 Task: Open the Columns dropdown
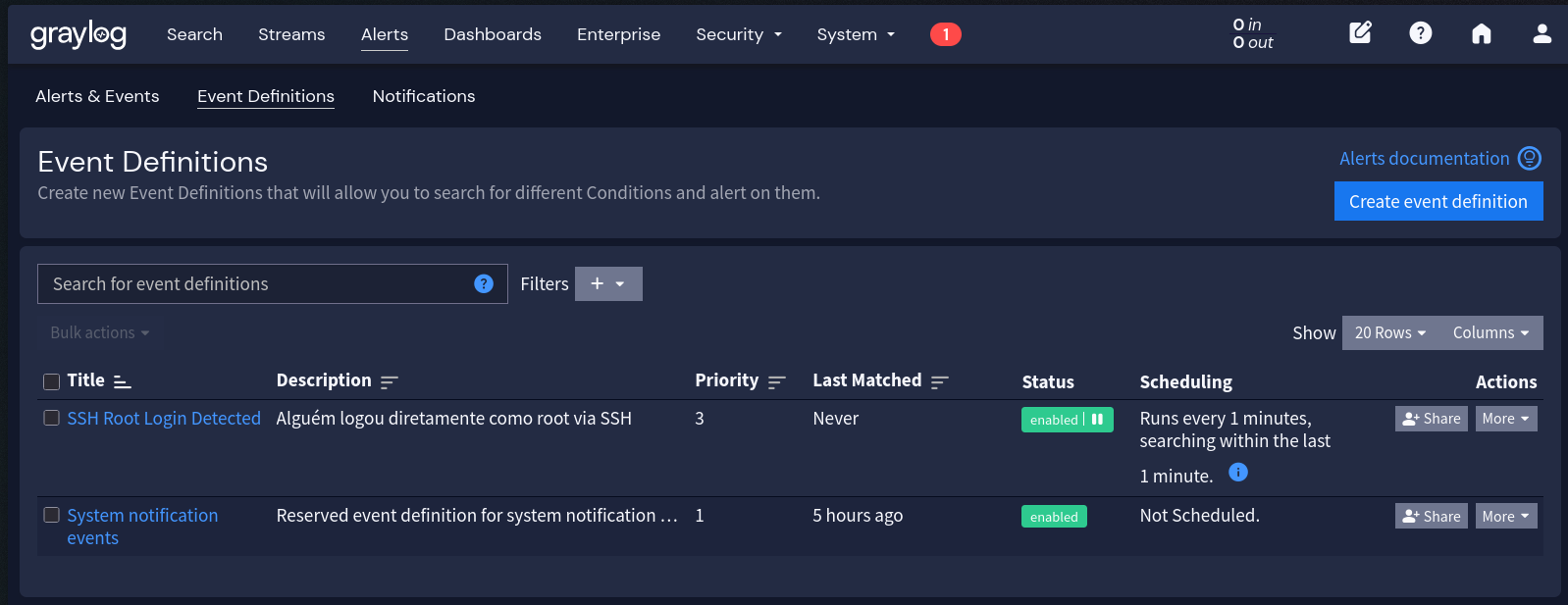tap(1490, 332)
